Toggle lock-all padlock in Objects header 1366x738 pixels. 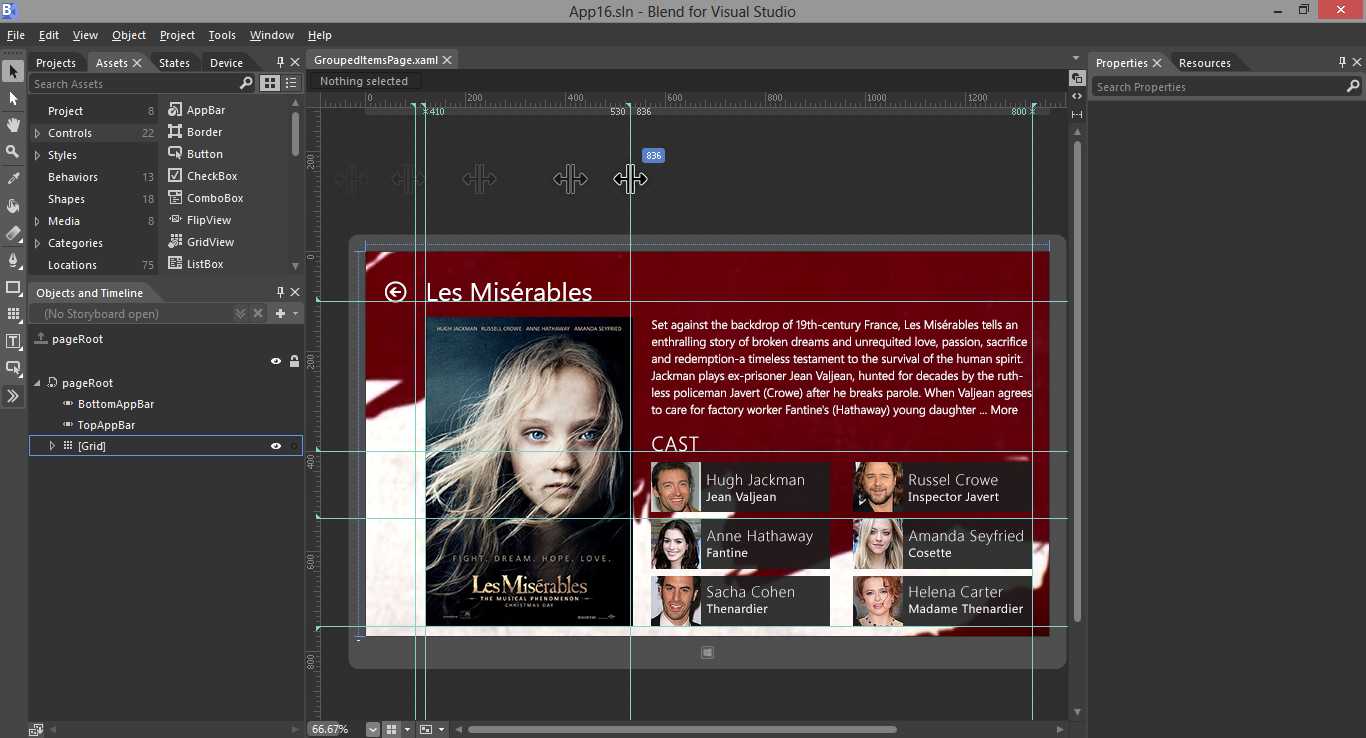click(294, 361)
